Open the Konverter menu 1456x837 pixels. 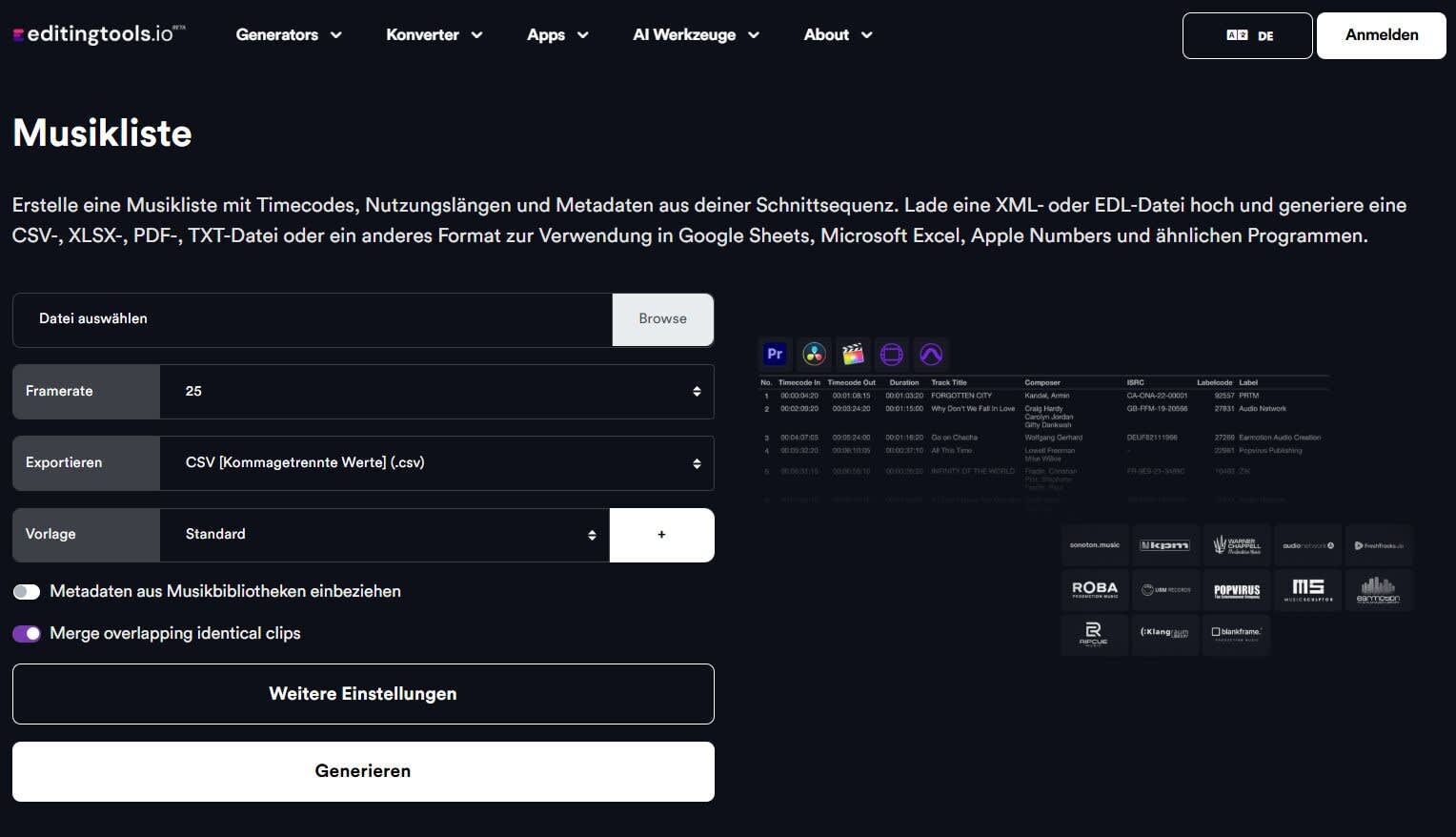pyautogui.click(x=434, y=35)
